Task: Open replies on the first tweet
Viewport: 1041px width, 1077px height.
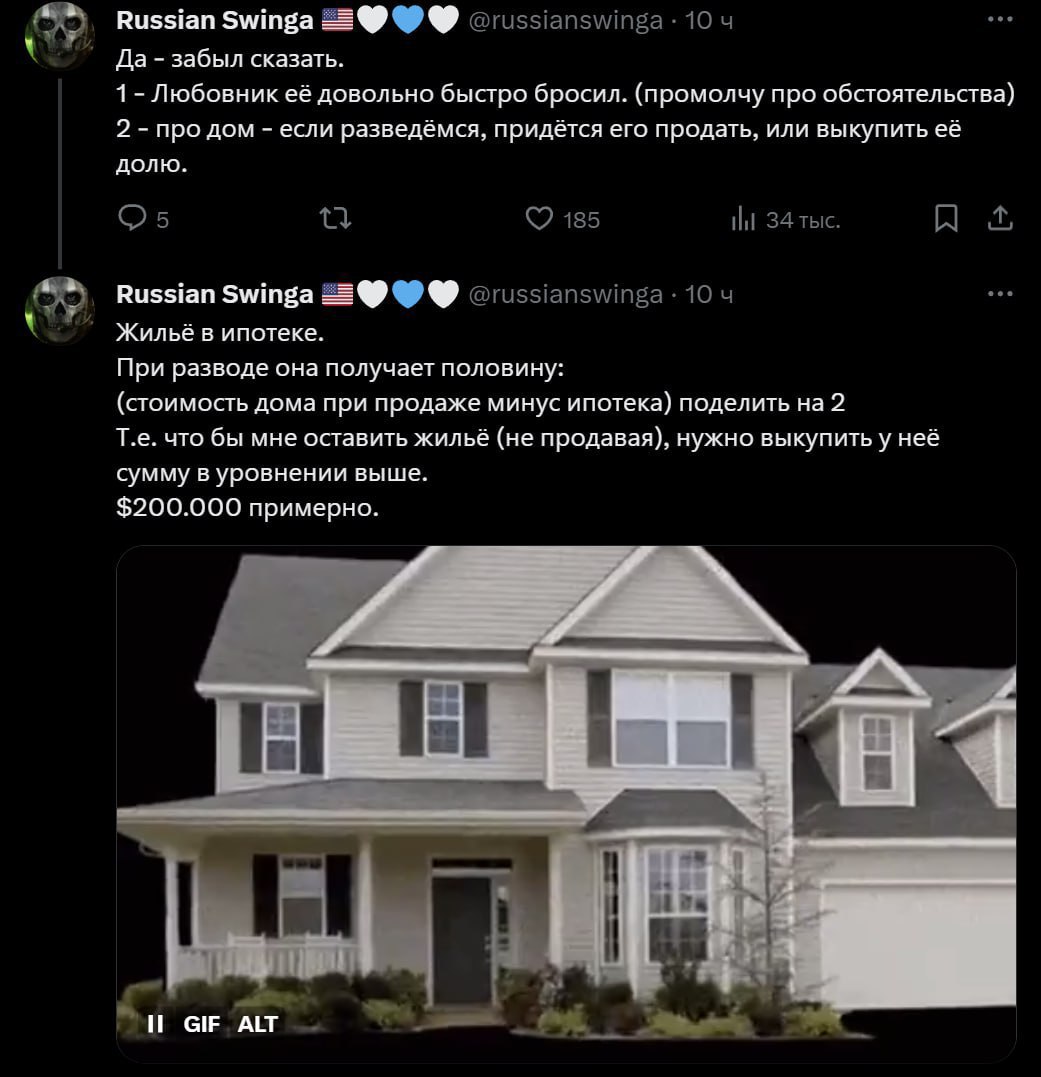Action: (142, 219)
